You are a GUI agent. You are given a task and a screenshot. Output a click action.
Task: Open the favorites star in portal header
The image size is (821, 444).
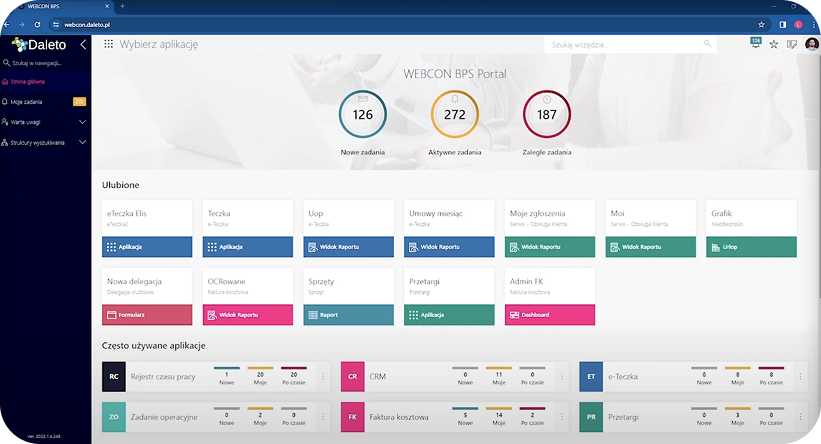coord(773,45)
